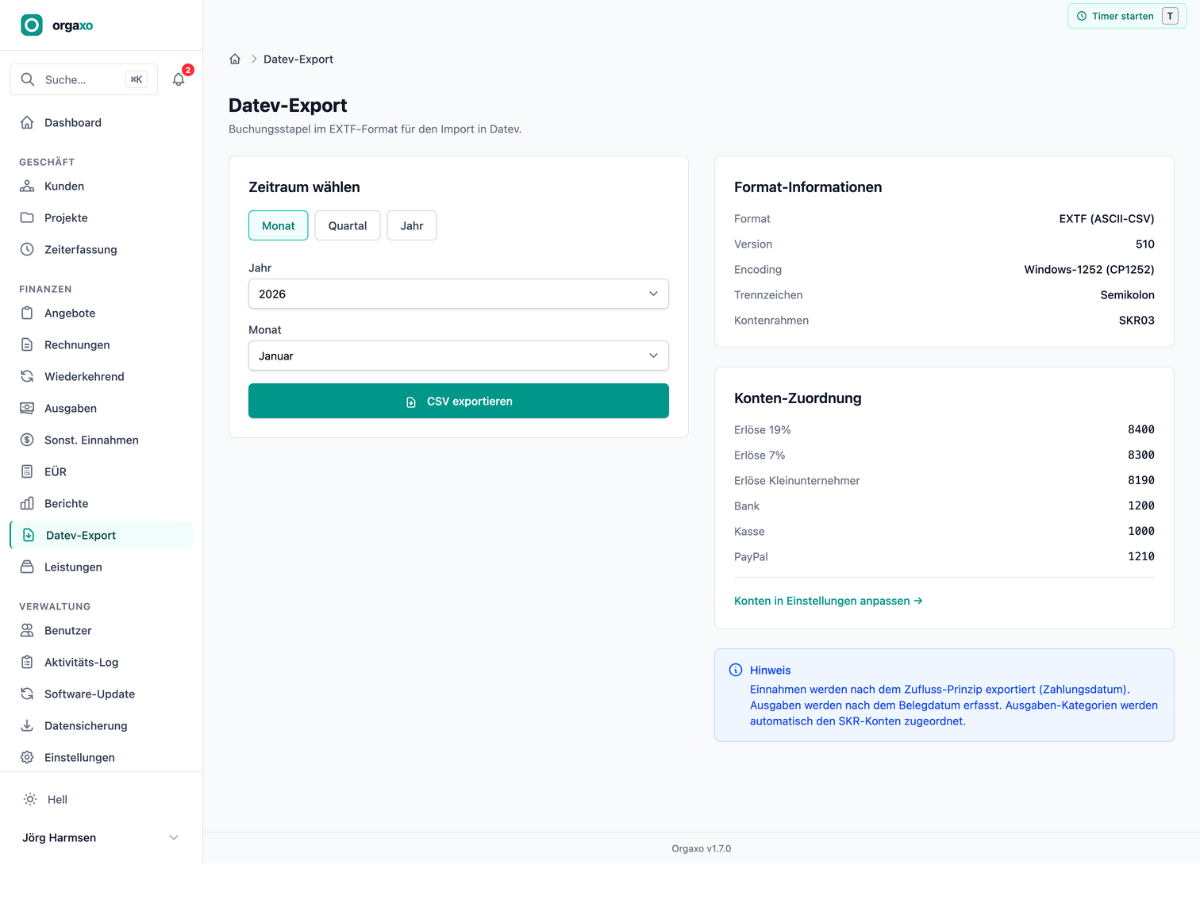Screen dimensions: 1200x900
Task: Click the Kontenrahmen value SKR03
Action: tap(1136, 321)
